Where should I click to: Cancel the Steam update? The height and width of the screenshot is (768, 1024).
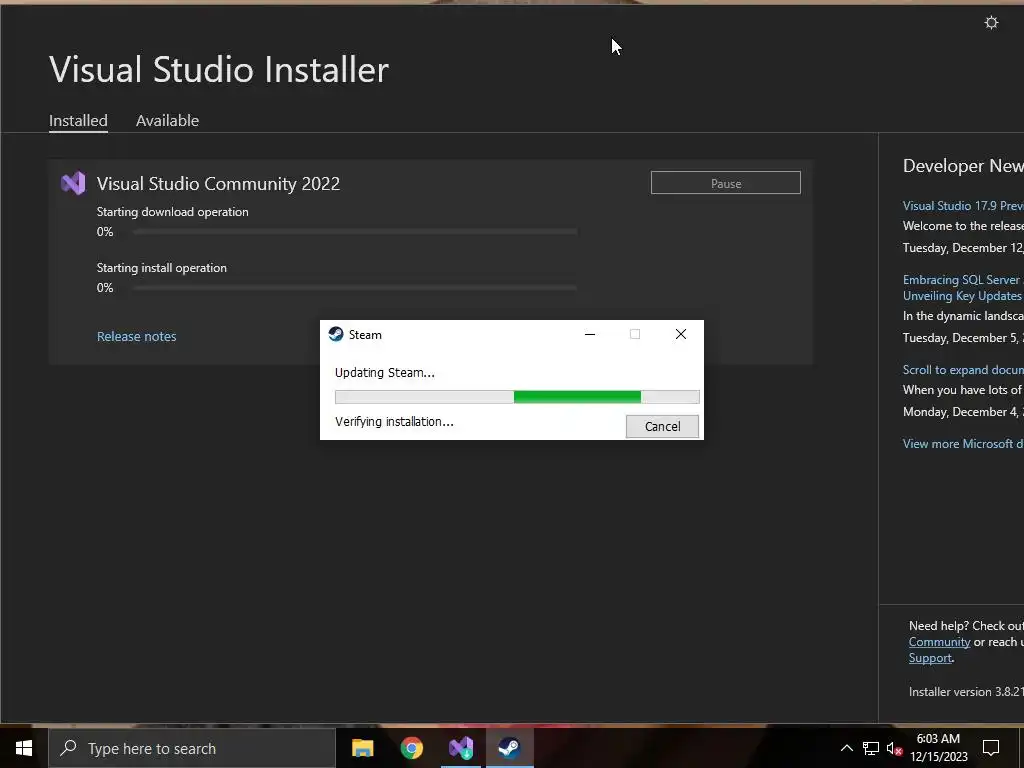tap(662, 426)
